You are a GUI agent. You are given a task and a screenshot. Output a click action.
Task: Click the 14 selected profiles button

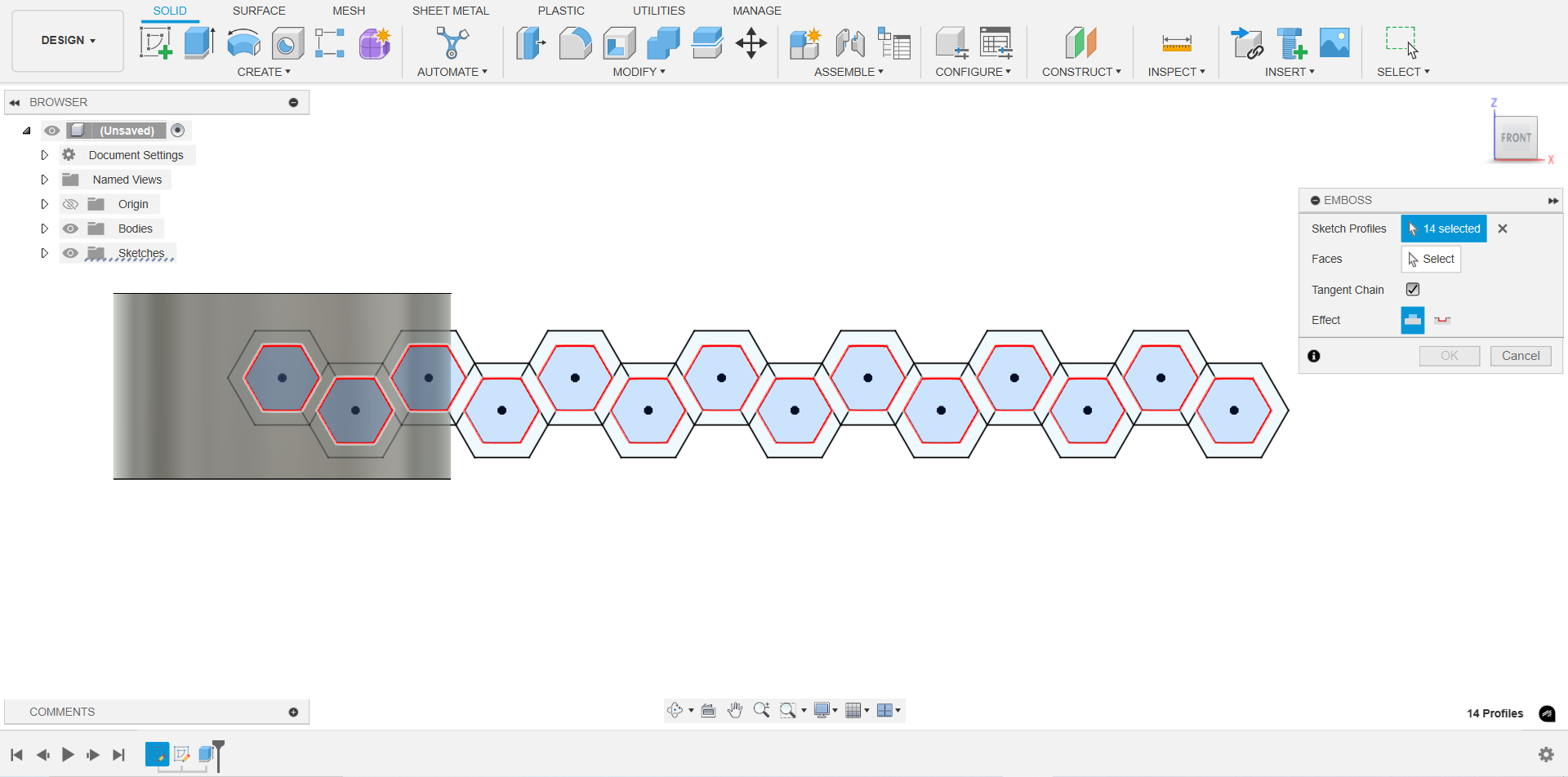(x=1444, y=229)
